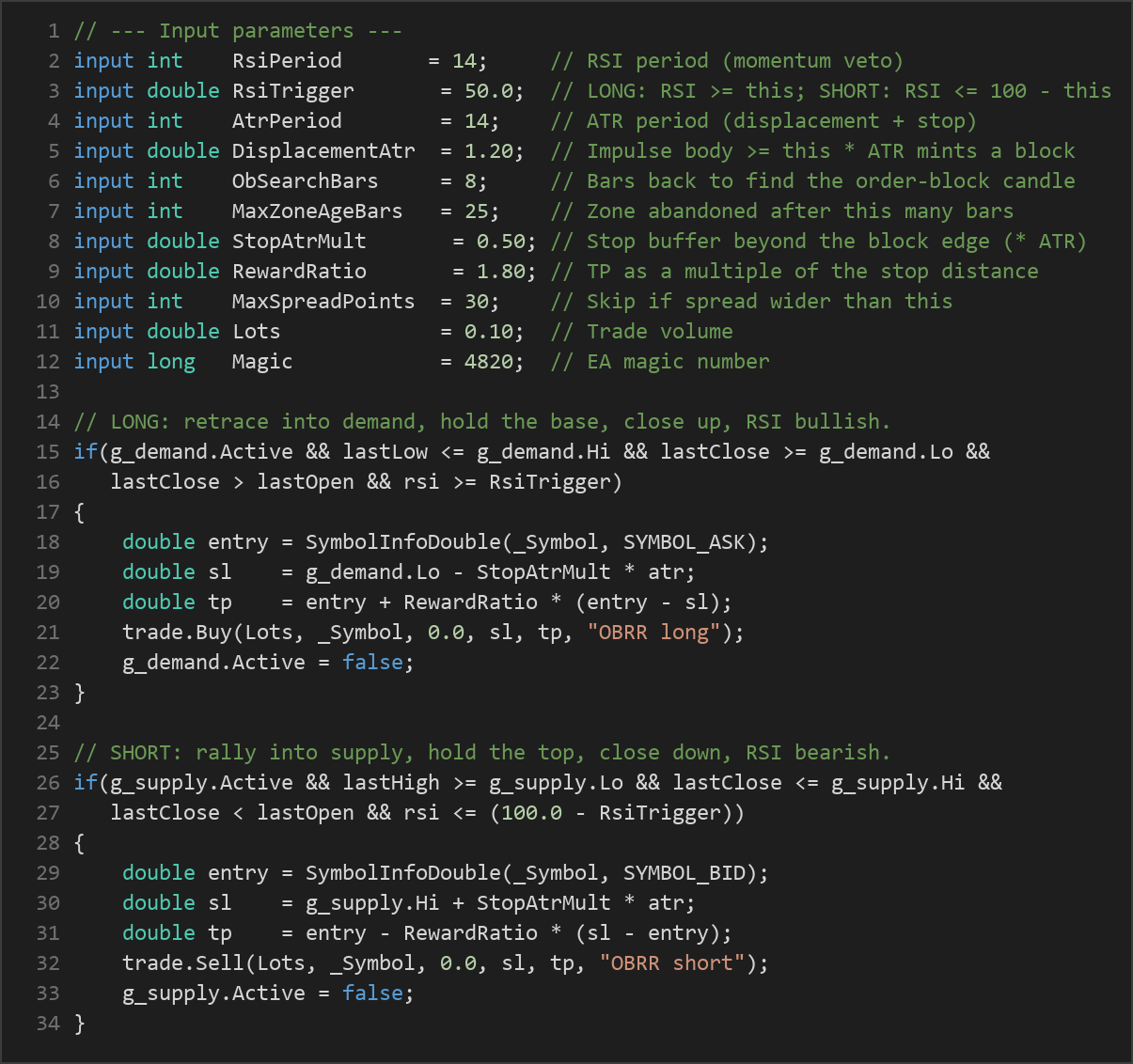Click "trade.Sell" call on line 32
Image resolution: width=1133 pixels, height=1064 pixels.
183,963
